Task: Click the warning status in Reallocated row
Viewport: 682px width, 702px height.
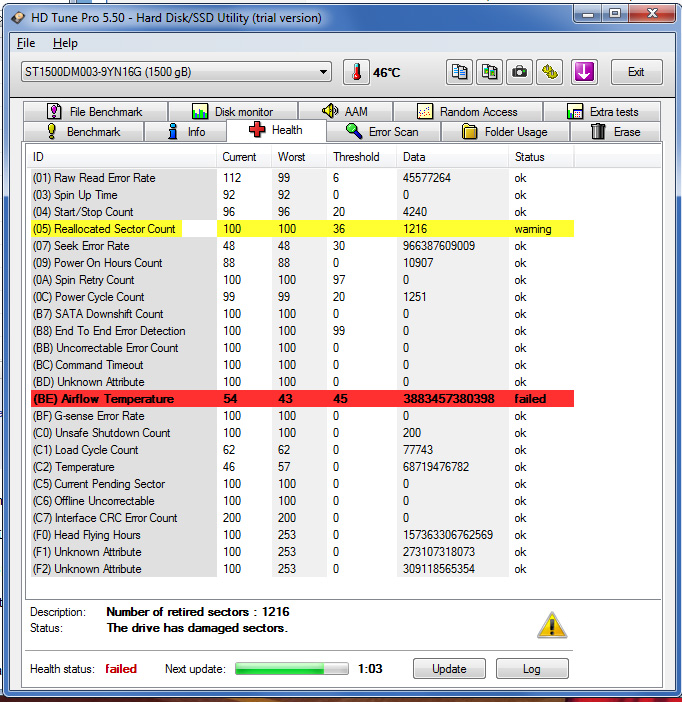Action: pos(533,229)
